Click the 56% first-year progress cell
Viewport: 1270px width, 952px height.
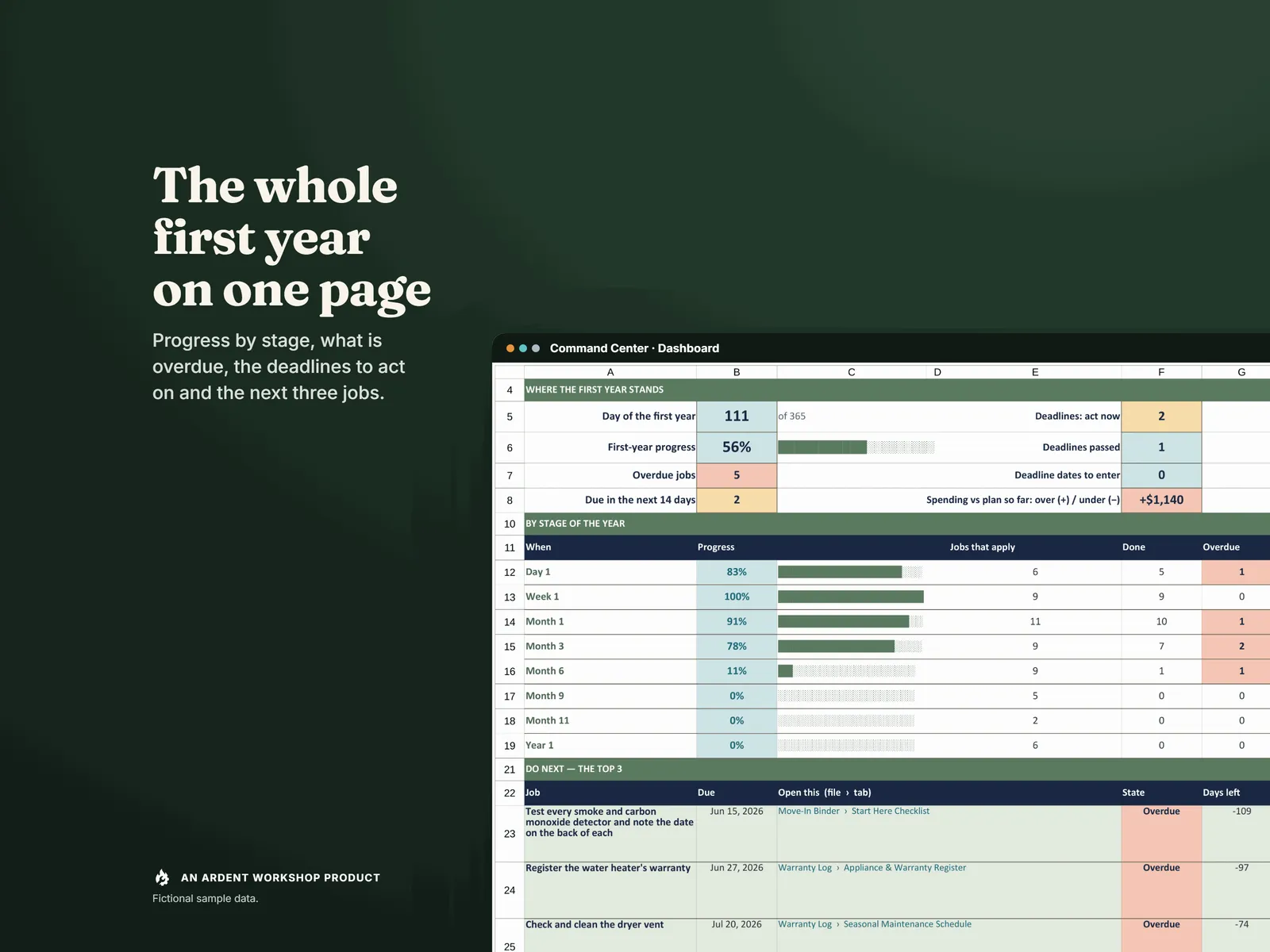737,447
